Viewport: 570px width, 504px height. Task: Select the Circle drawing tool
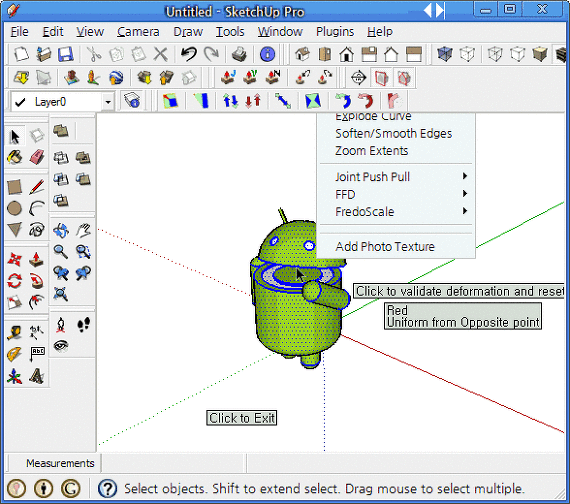click(x=15, y=209)
